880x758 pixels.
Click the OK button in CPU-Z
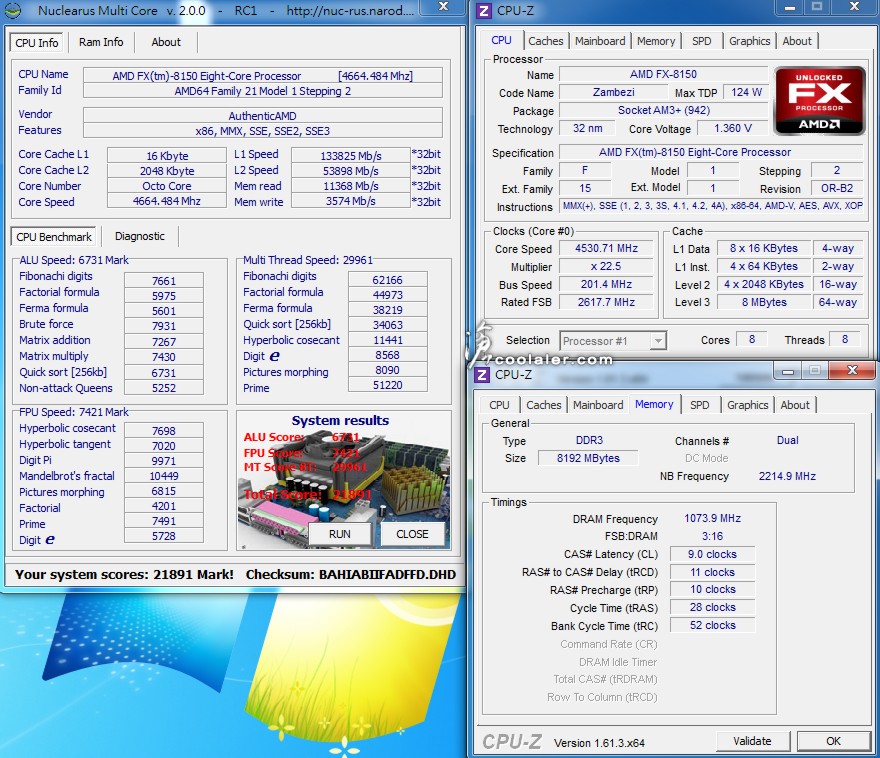pos(833,741)
